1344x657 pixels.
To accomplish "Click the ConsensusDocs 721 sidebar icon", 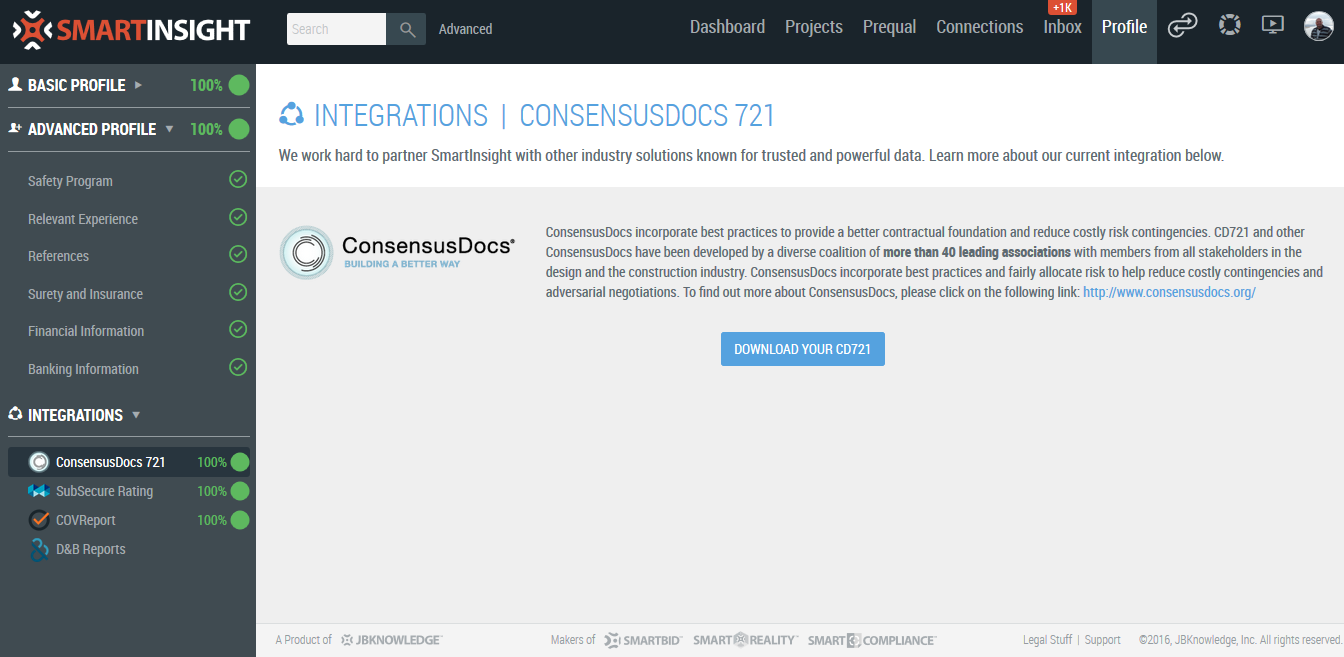I will click(39, 462).
